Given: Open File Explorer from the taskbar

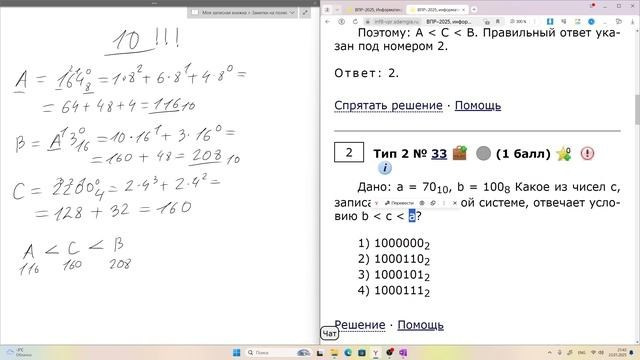Looking at the screenshot, I should (334, 353).
